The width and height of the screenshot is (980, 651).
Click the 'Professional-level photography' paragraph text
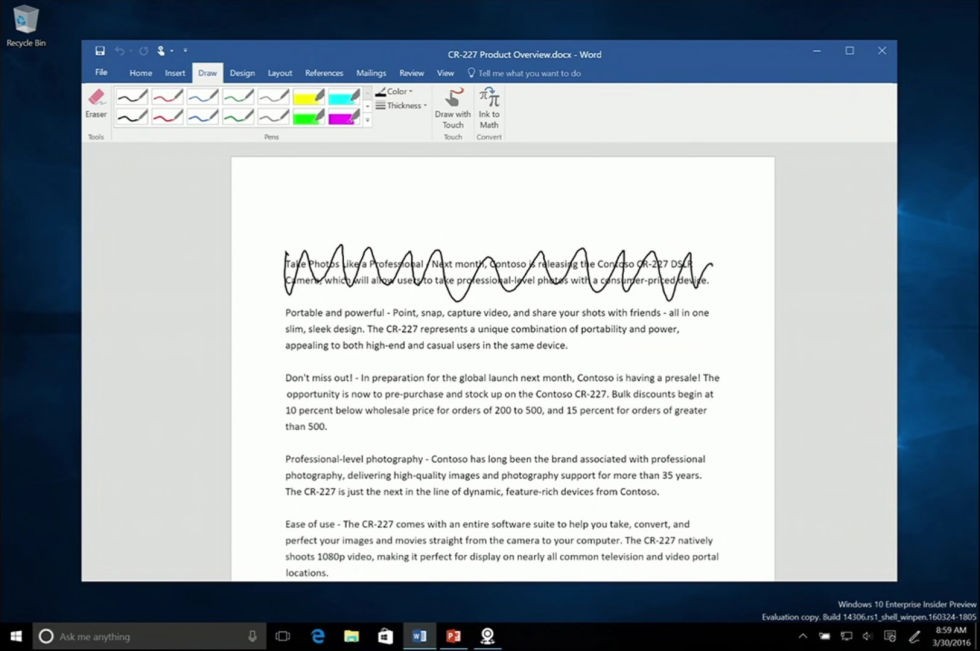tap(495, 475)
